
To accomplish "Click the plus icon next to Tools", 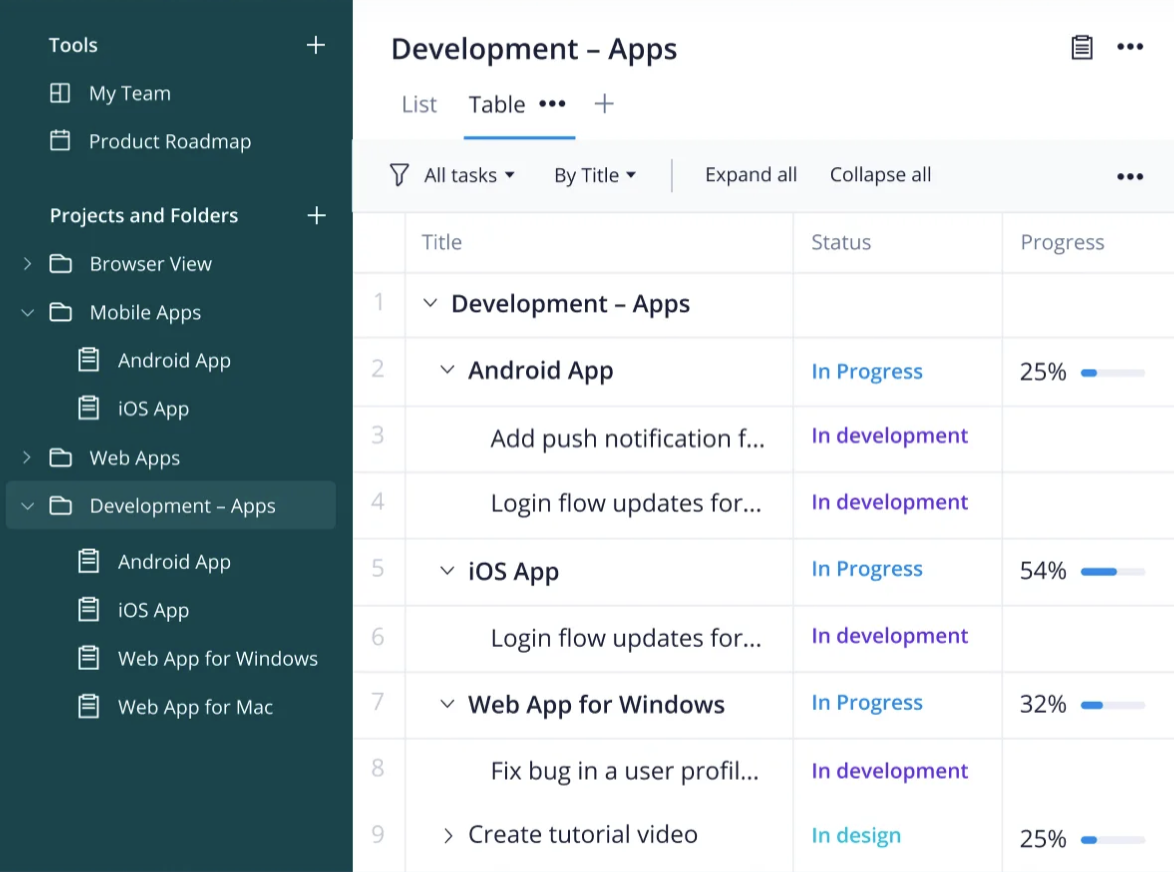I will pyautogui.click(x=316, y=45).
